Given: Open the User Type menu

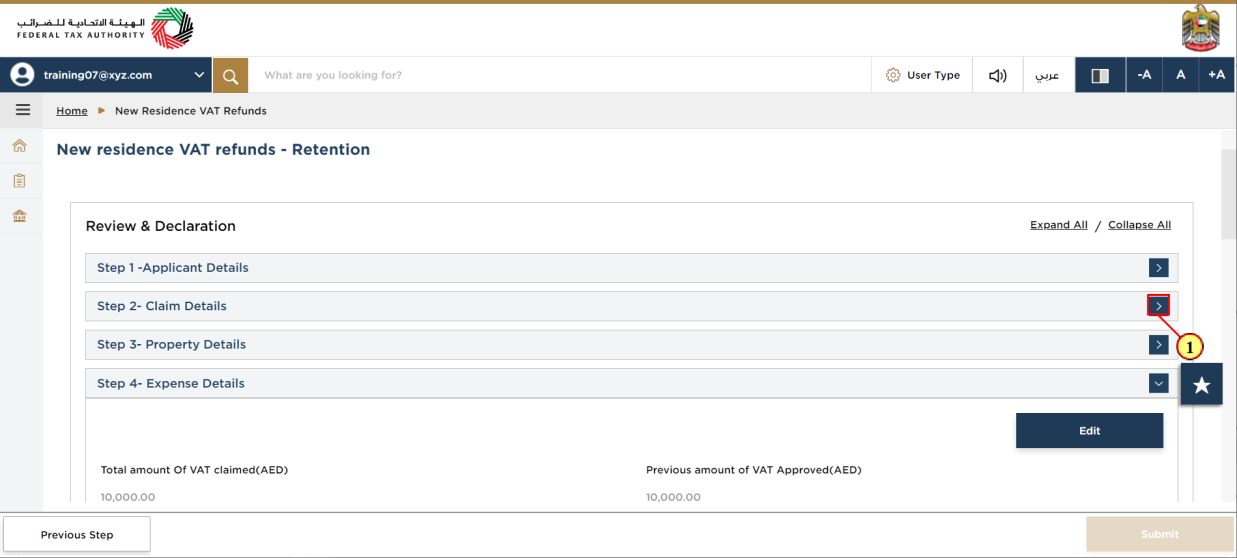Looking at the screenshot, I should click(x=922, y=75).
